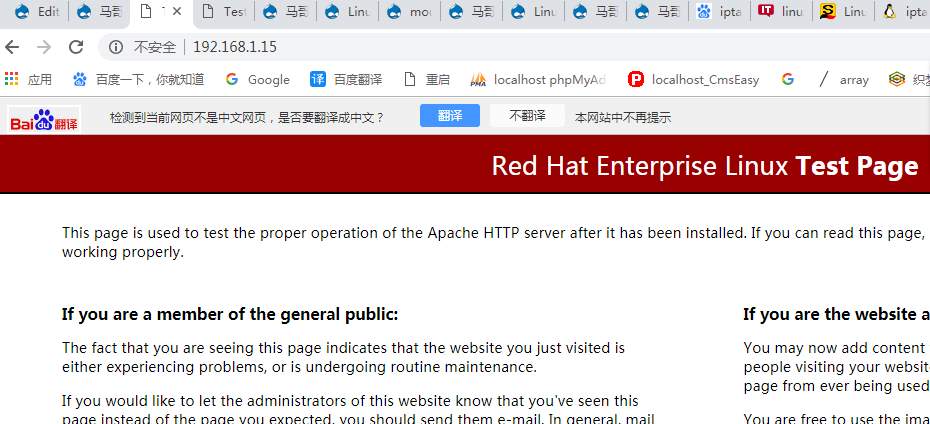Click the paragraph starting 'If you would like to let'
The height and width of the screenshot is (424, 930).
click(x=358, y=410)
